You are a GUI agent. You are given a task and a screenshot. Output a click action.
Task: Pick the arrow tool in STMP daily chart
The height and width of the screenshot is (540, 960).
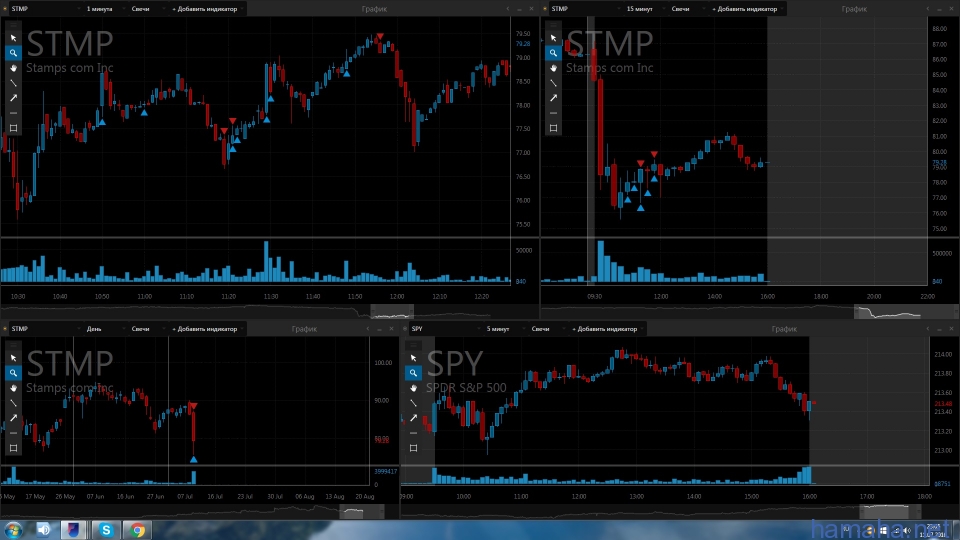click(13, 418)
